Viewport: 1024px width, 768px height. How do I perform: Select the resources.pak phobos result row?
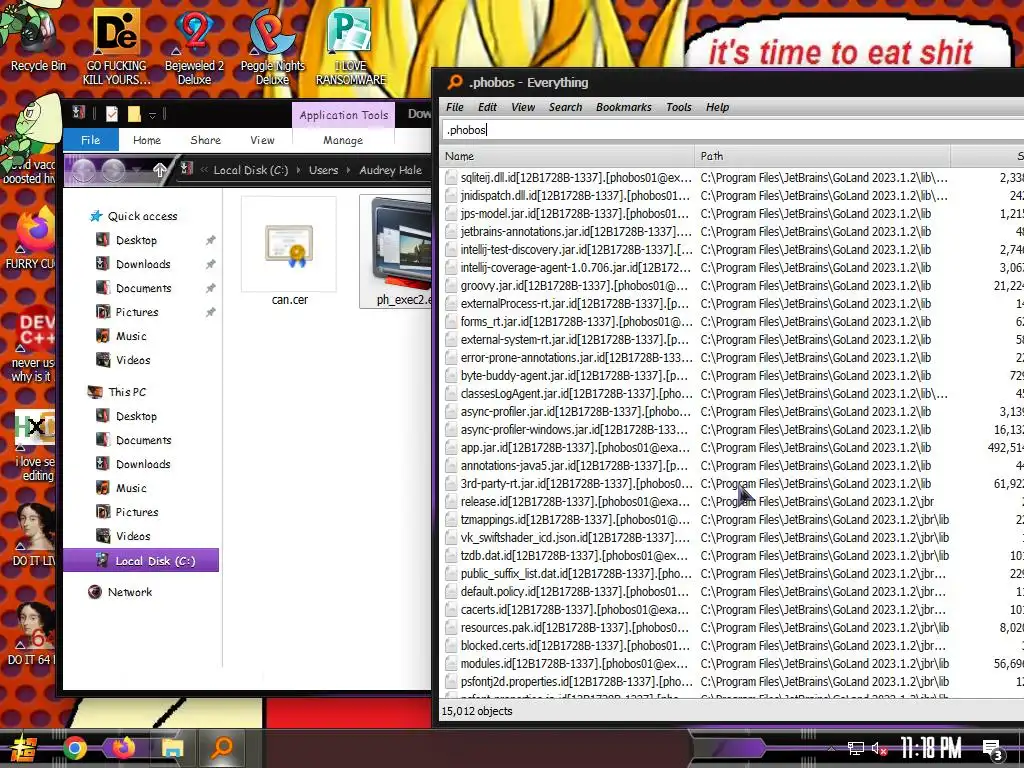coord(731,628)
